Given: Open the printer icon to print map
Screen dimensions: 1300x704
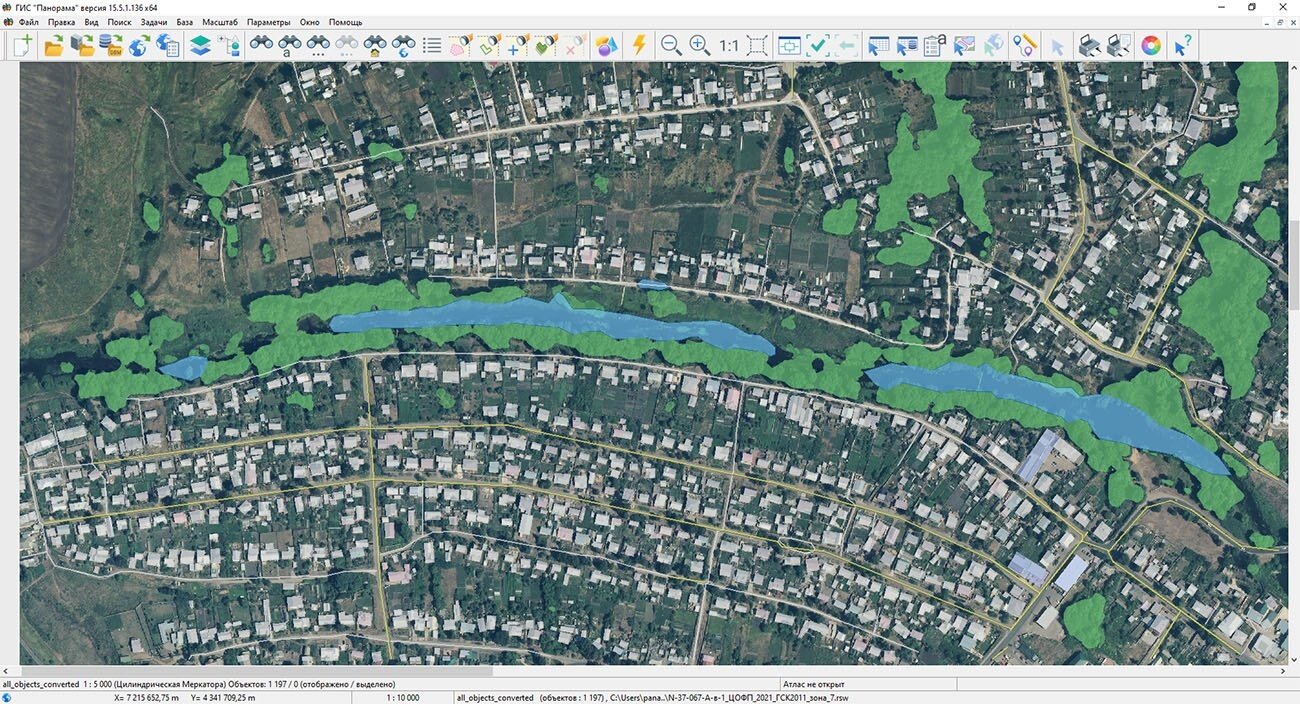Looking at the screenshot, I should [1090, 45].
